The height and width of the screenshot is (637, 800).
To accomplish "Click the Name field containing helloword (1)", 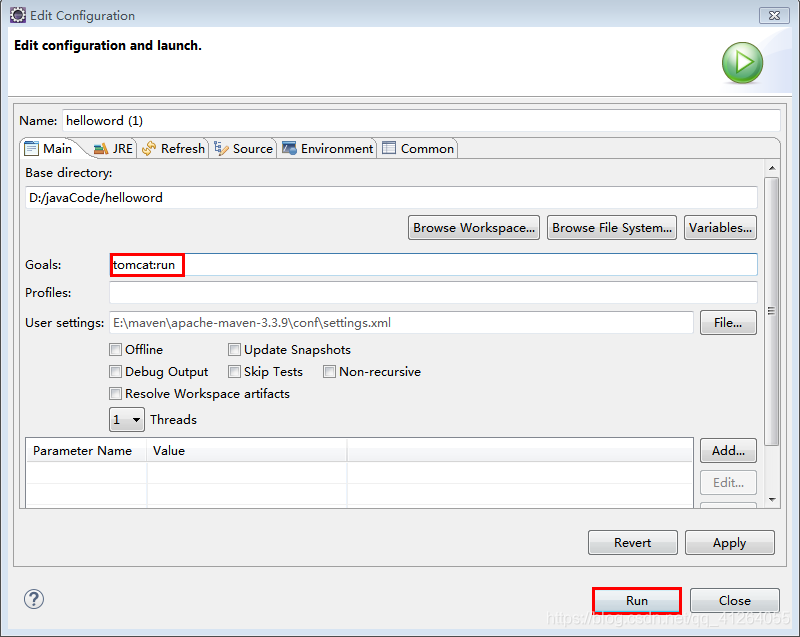I will 421,120.
